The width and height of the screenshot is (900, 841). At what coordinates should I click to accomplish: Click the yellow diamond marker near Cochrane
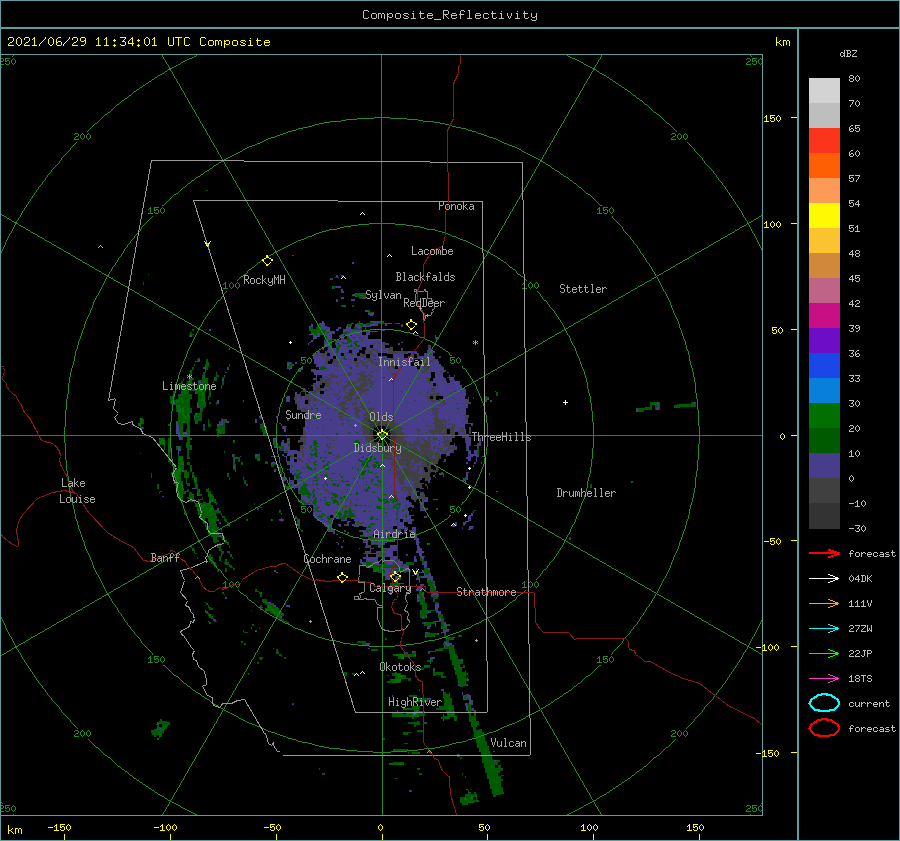tap(343, 577)
